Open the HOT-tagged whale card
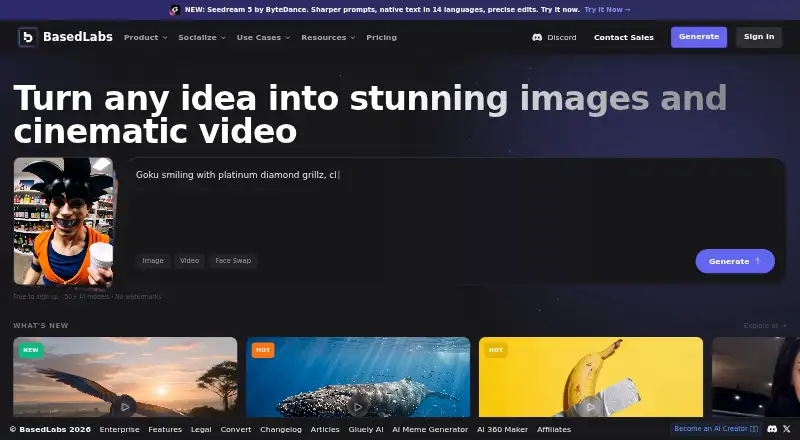Viewport: 800px width, 440px height. tap(358, 377)
